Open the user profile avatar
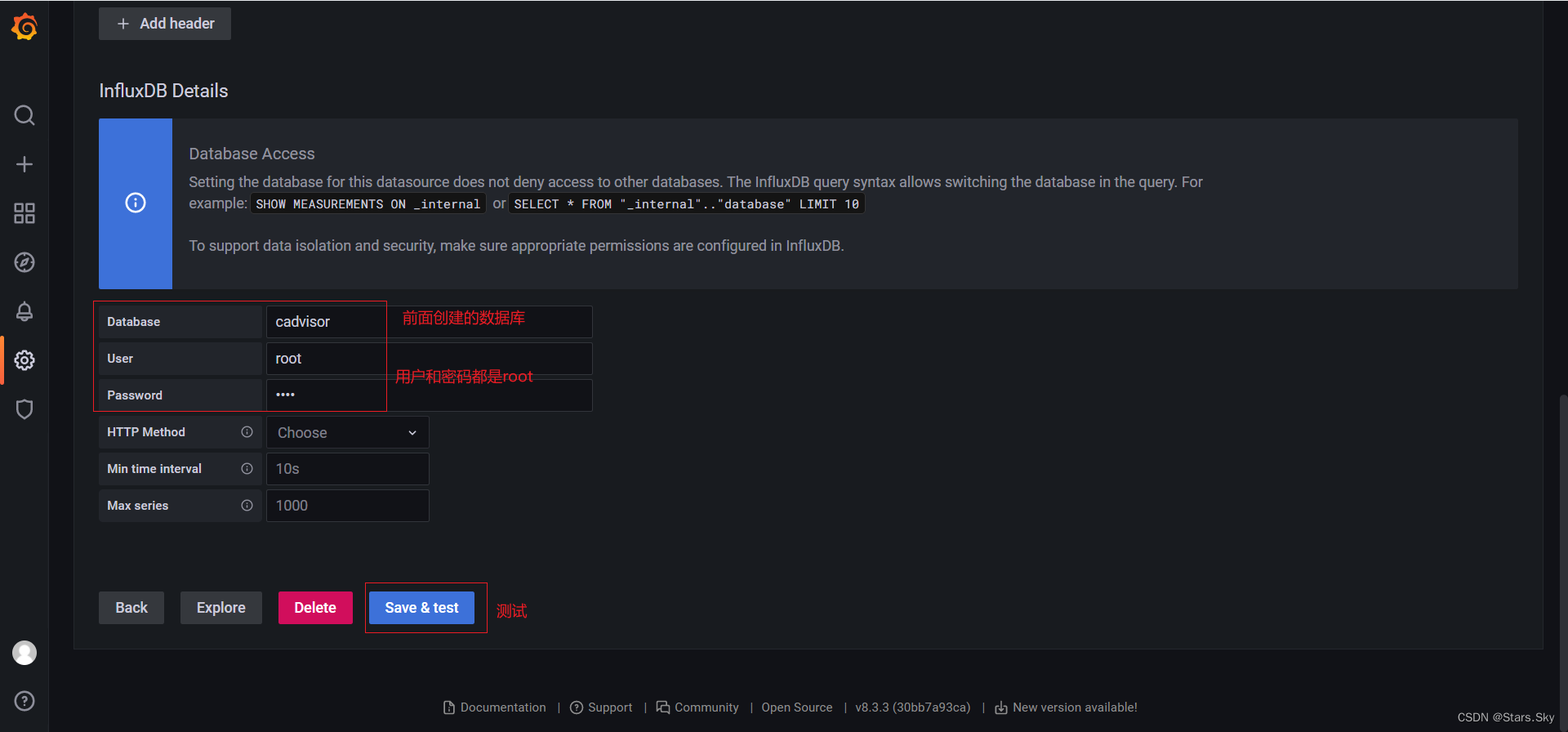 click(24, 653)
